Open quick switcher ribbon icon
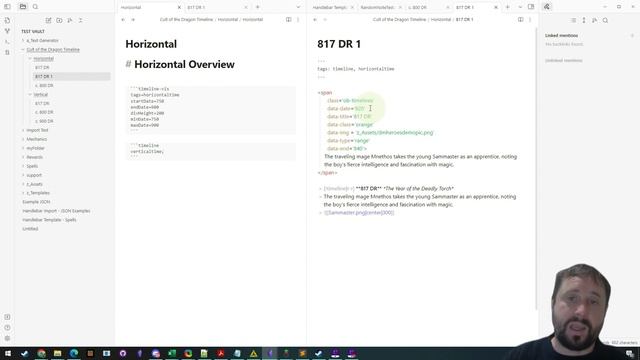 point(7,20)
